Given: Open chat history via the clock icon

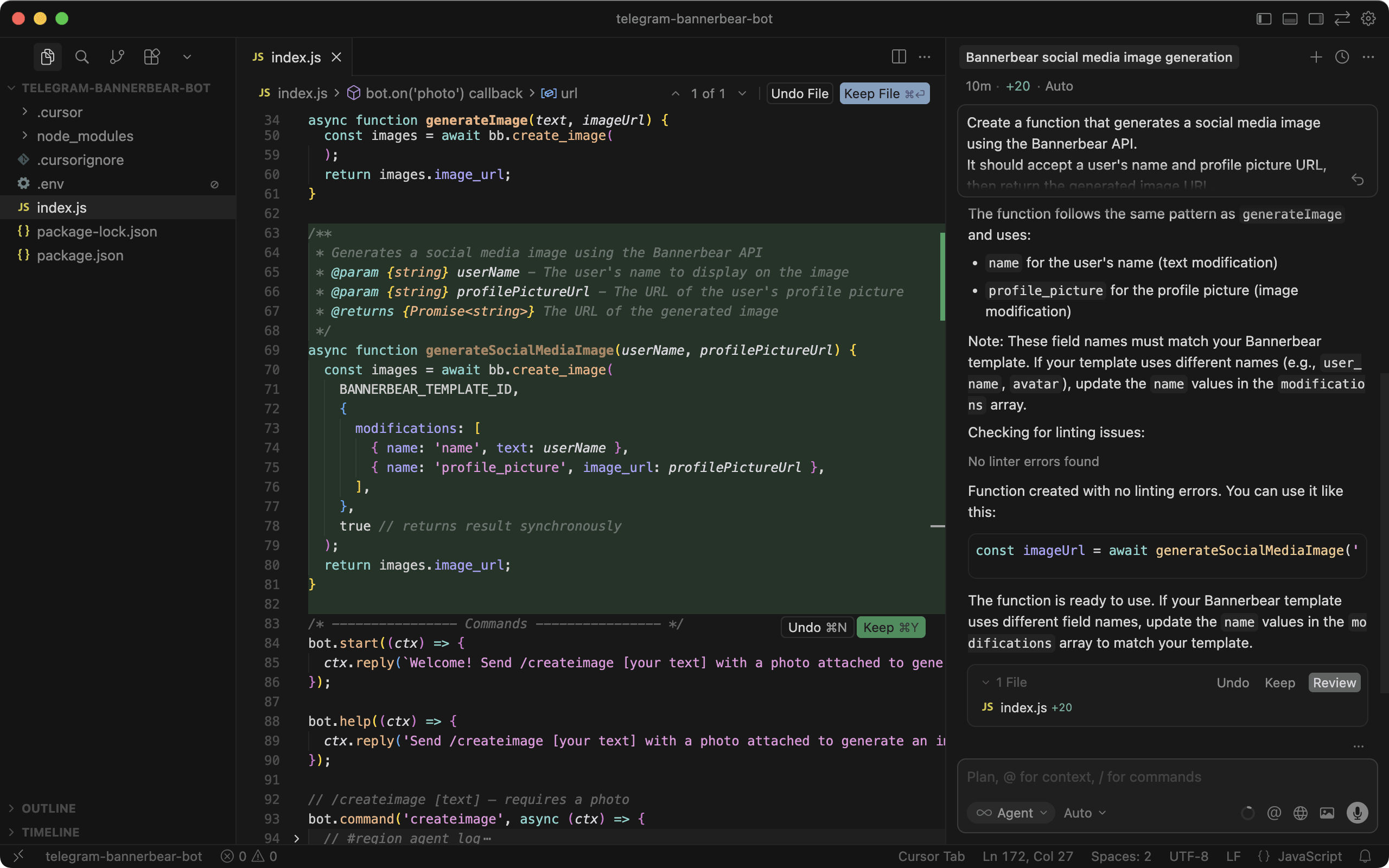Looking at the screenshot, I should (1342, 57).
